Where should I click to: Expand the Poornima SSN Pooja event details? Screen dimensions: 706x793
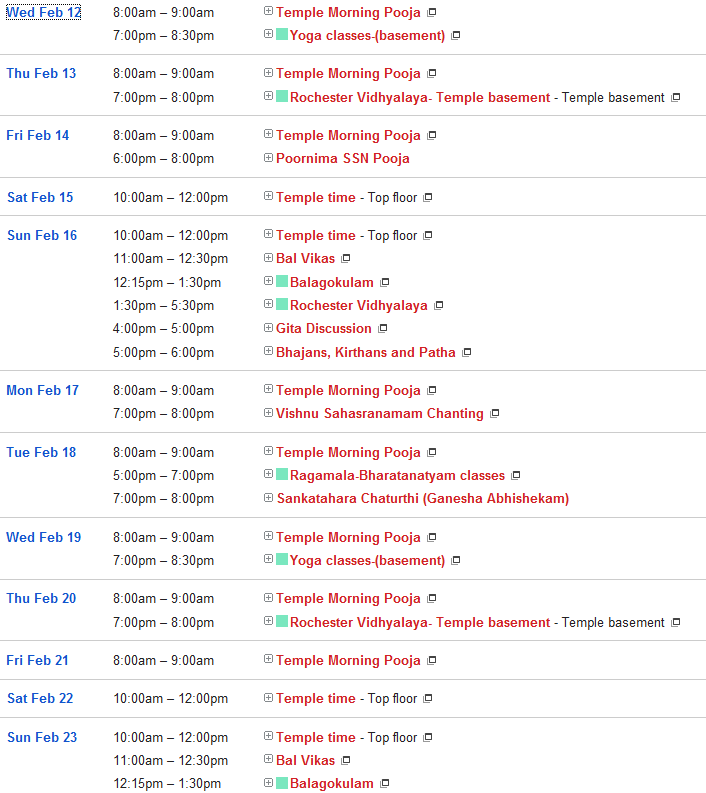268,158
